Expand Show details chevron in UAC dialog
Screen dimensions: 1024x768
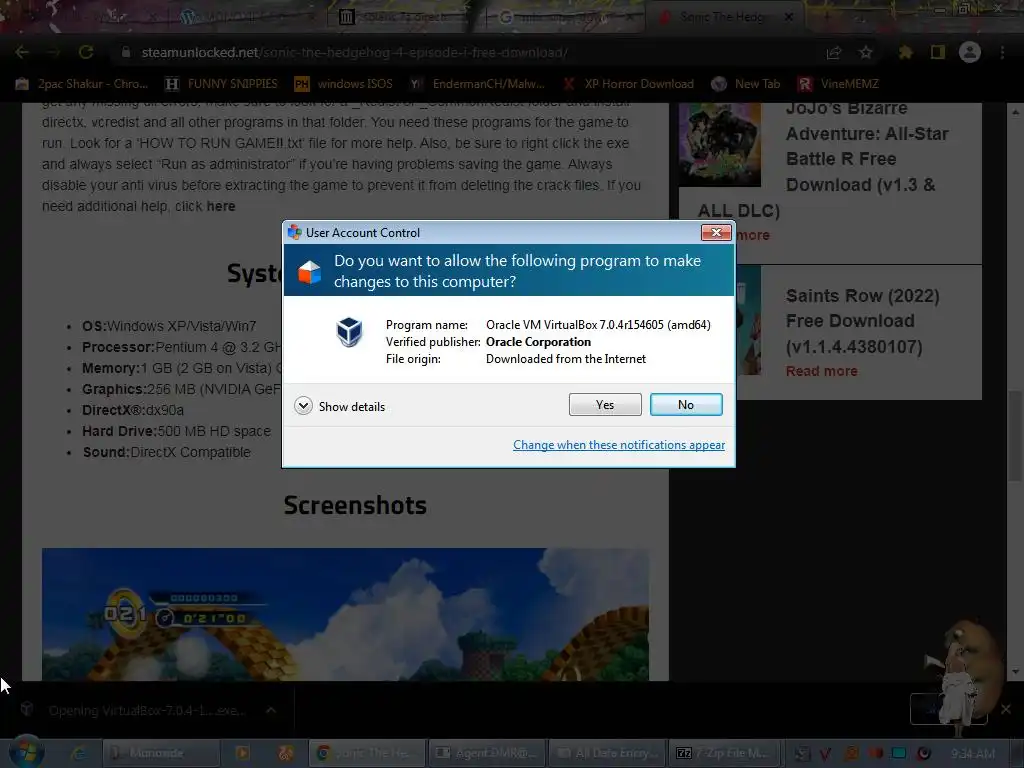[303, 406]
